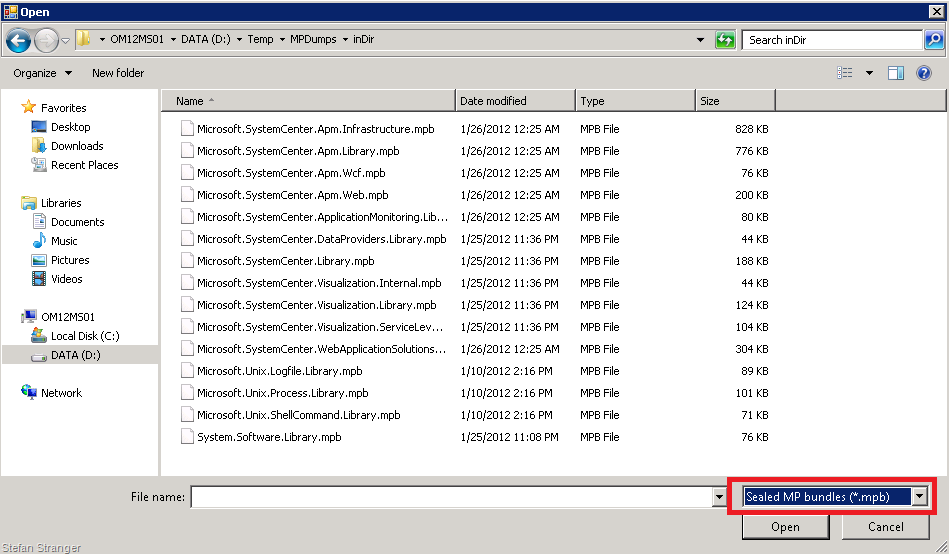Open the Documents library
The width and height of the screenshot is (949, 554).
tap(77, 222)
